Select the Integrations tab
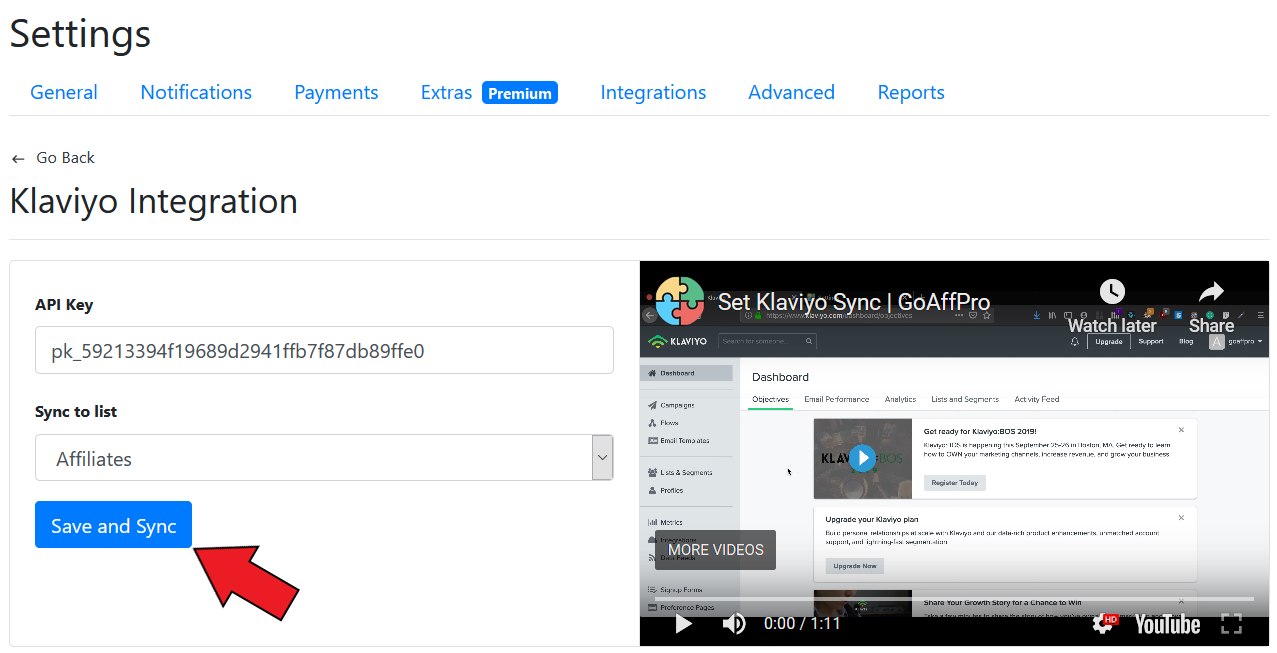1277x653 pixels. pyautogui.click(x=653, y=93)
